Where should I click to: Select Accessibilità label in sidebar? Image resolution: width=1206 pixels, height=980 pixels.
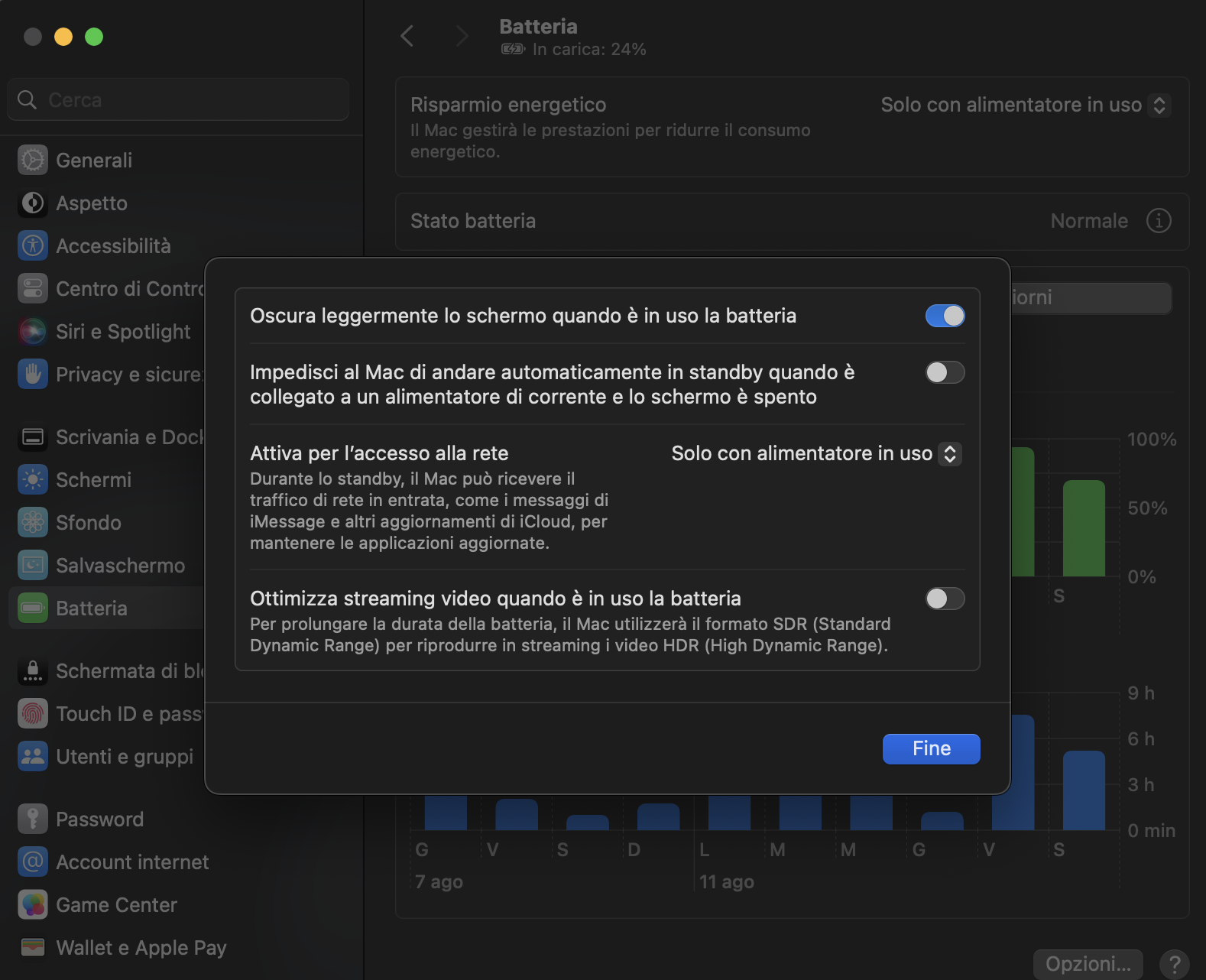click(113, 246)
